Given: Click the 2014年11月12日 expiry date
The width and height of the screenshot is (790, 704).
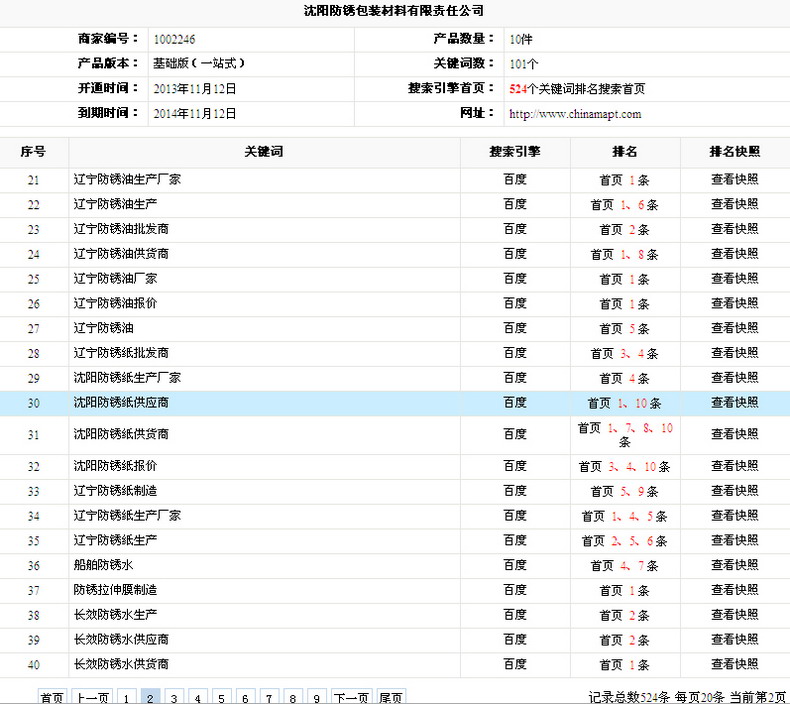Looking at the screenshot, I should (194, 113).
